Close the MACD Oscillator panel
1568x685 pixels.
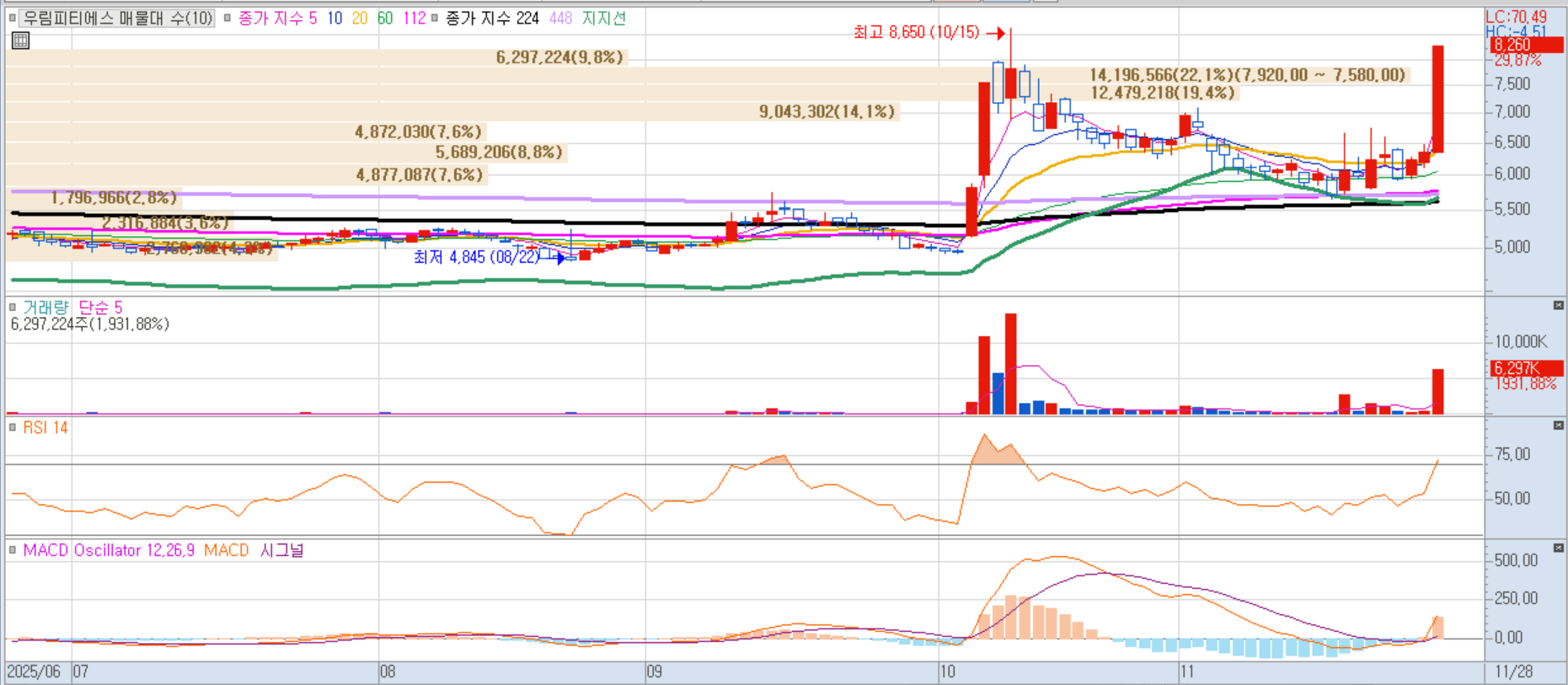[x=1558, y=548]
